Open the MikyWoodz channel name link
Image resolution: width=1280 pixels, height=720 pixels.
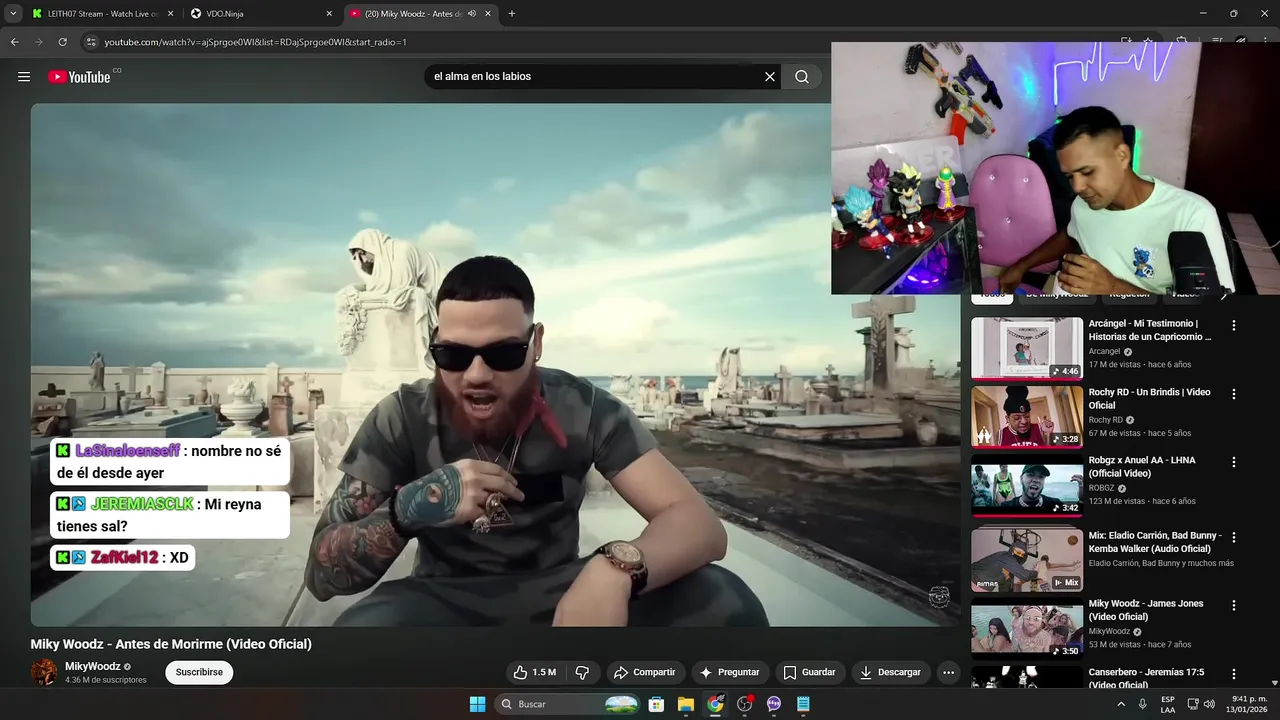pos(92,666)
